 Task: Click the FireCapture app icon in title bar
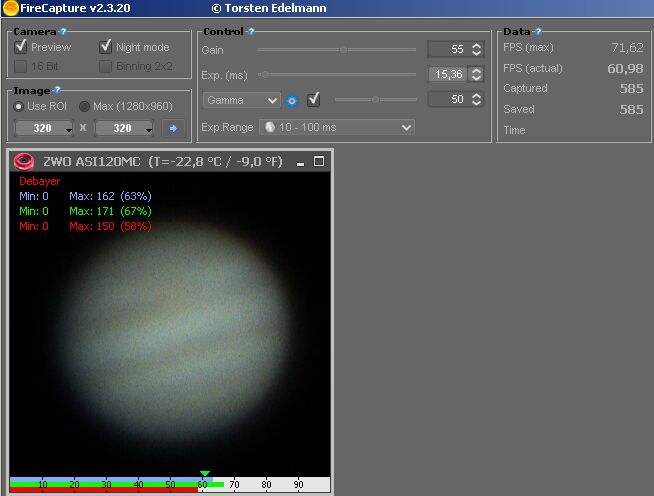click(x=10, y=8)
